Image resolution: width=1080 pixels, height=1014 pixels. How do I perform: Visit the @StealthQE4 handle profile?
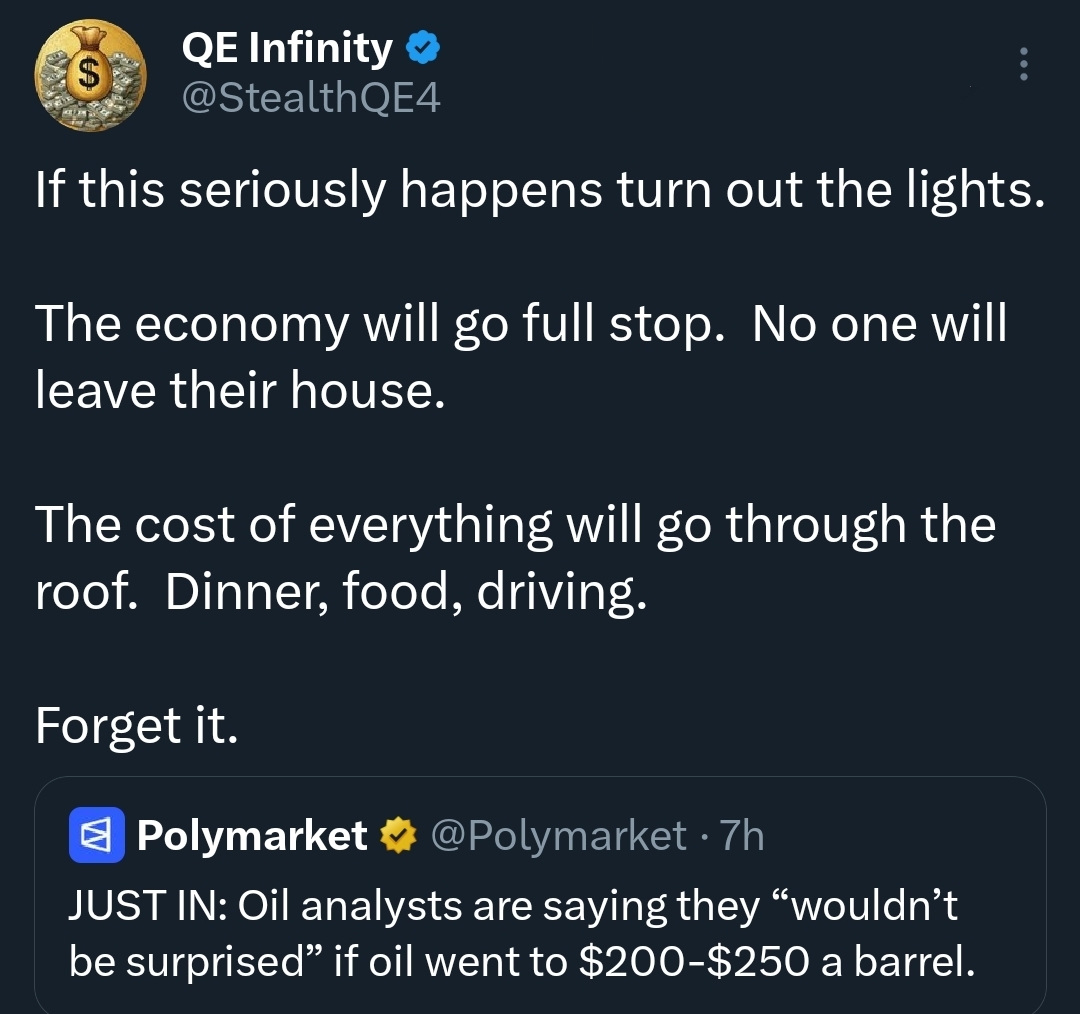(x=311, y=98)
